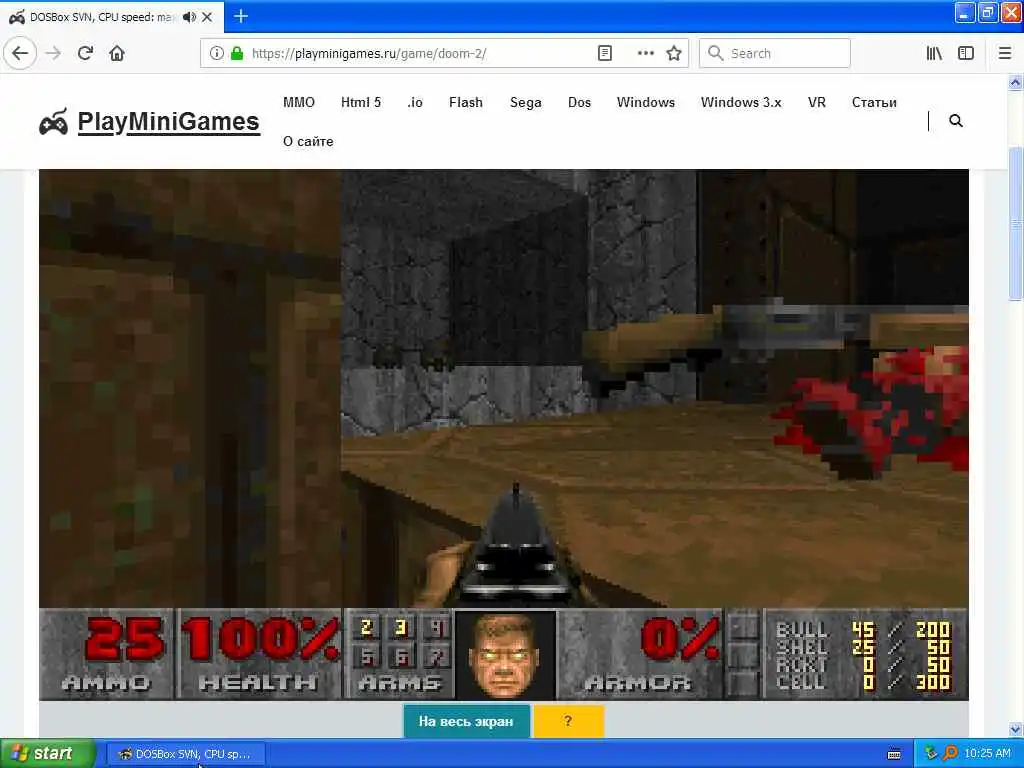The image size is (1024, 768).
Task: Click the scrollbar down arrow
Action: click(1016, 729)
